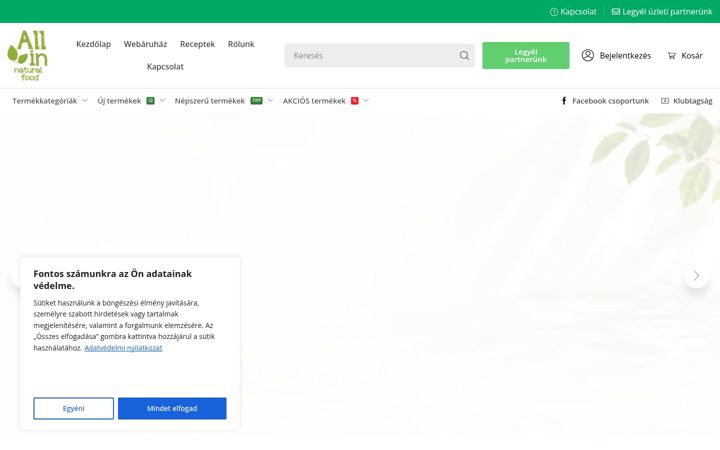Open the Kosár cart link
Screen dimensions: 720x450
(692, 56)
